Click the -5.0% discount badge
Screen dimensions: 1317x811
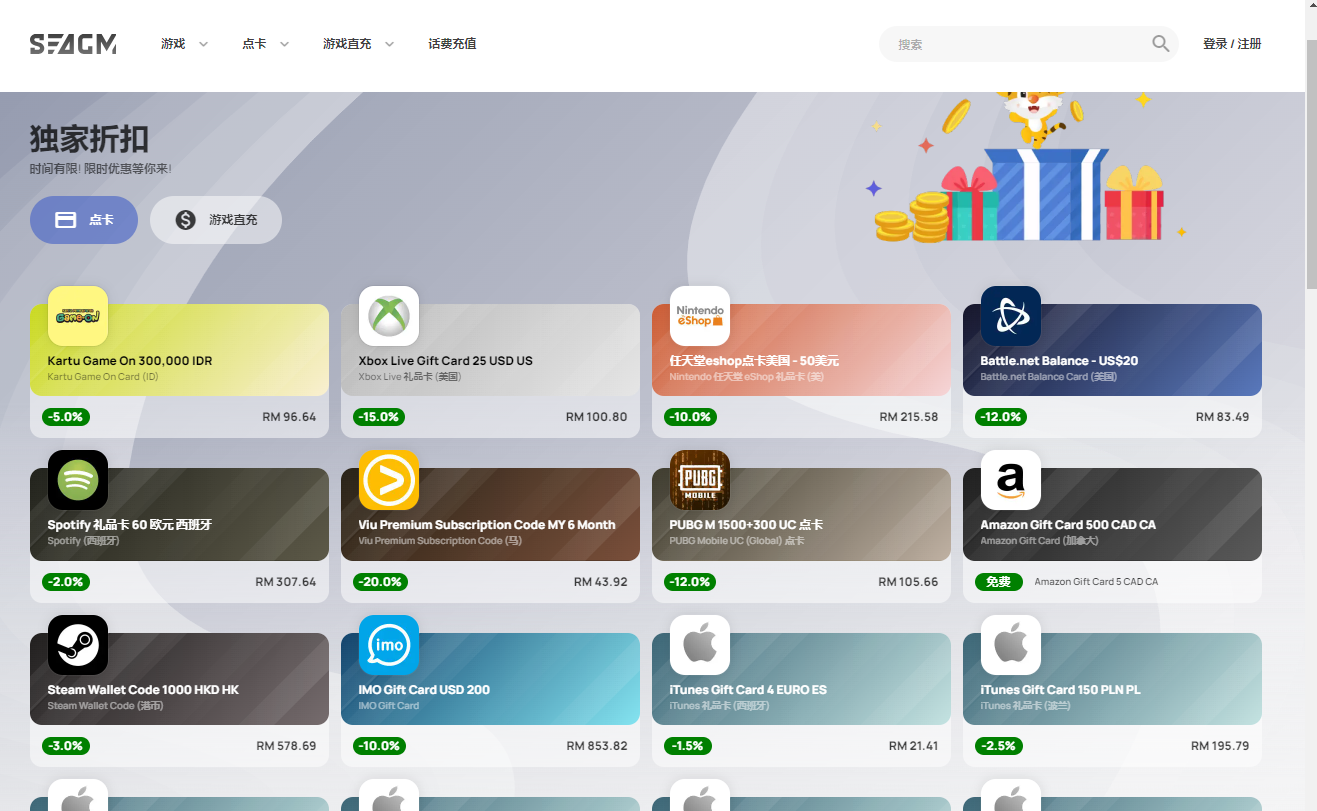(66, 417)
